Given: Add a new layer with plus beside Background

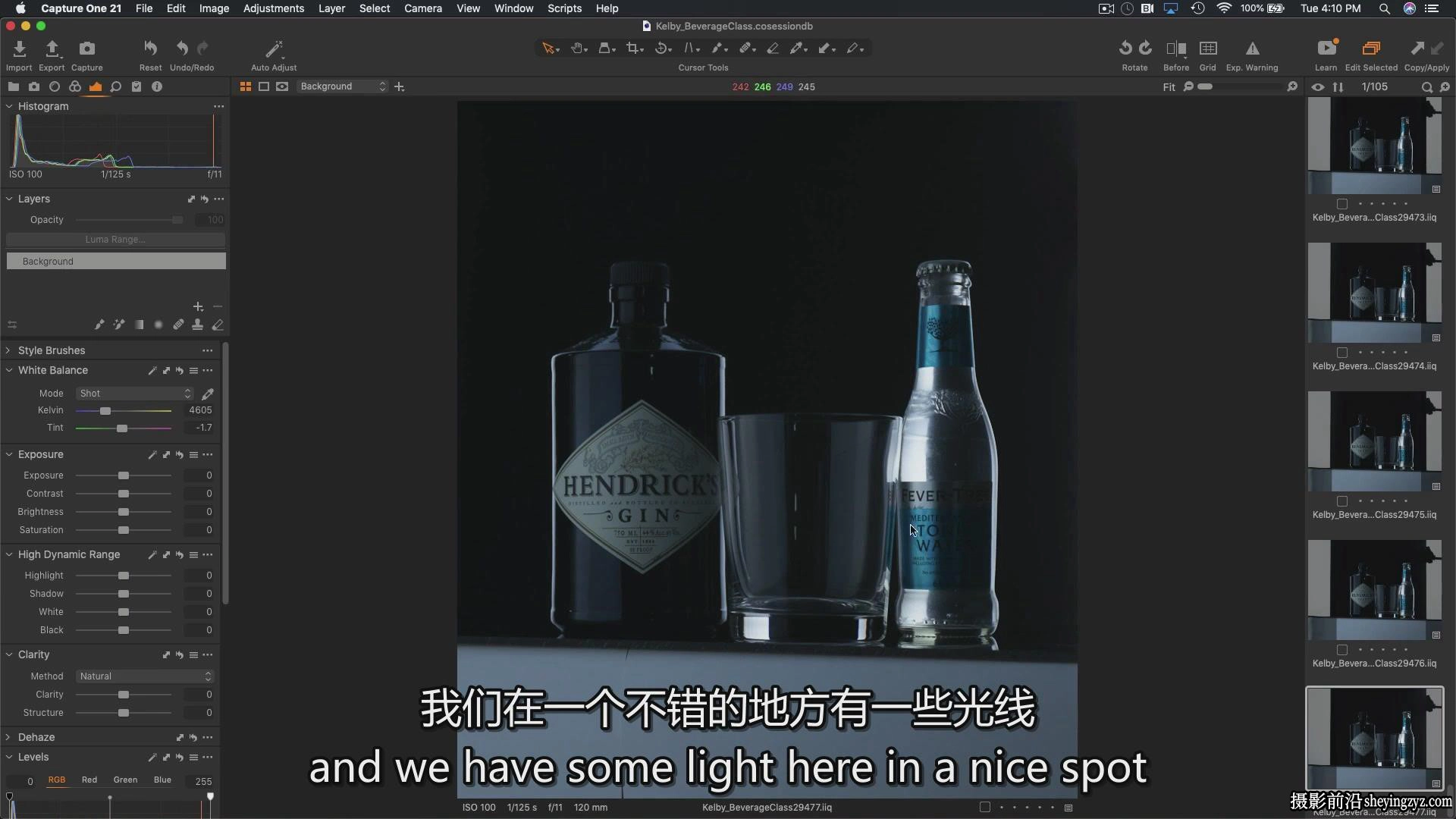Looking at the screenshot, I should (400, 86).
